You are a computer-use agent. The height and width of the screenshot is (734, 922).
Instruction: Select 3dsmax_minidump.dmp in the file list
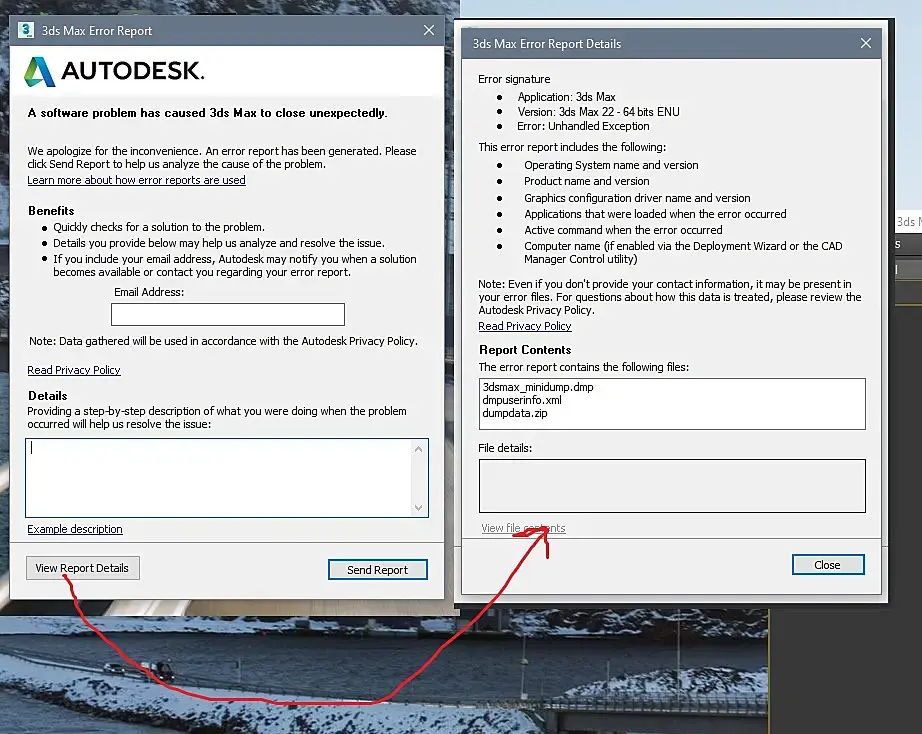[538, 387]
